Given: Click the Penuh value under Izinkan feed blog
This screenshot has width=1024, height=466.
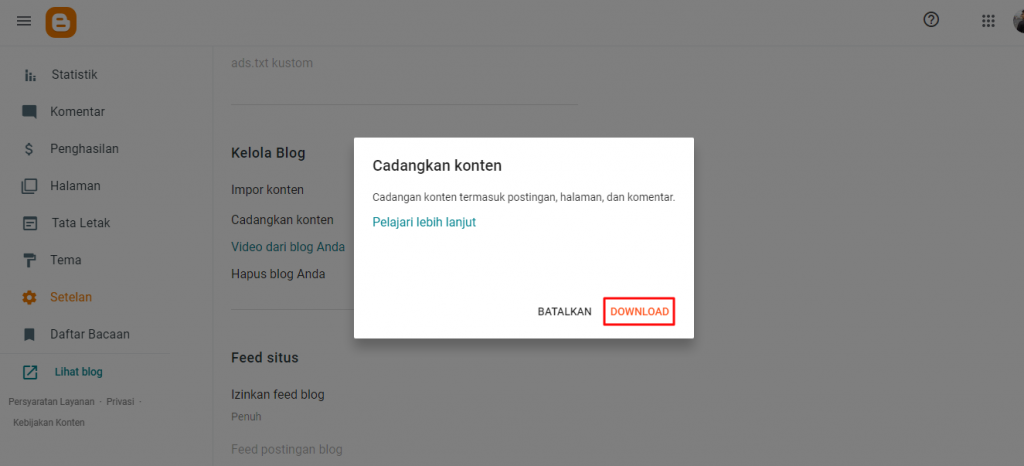Looking at the screenshot, I should (x=246, y=416).
